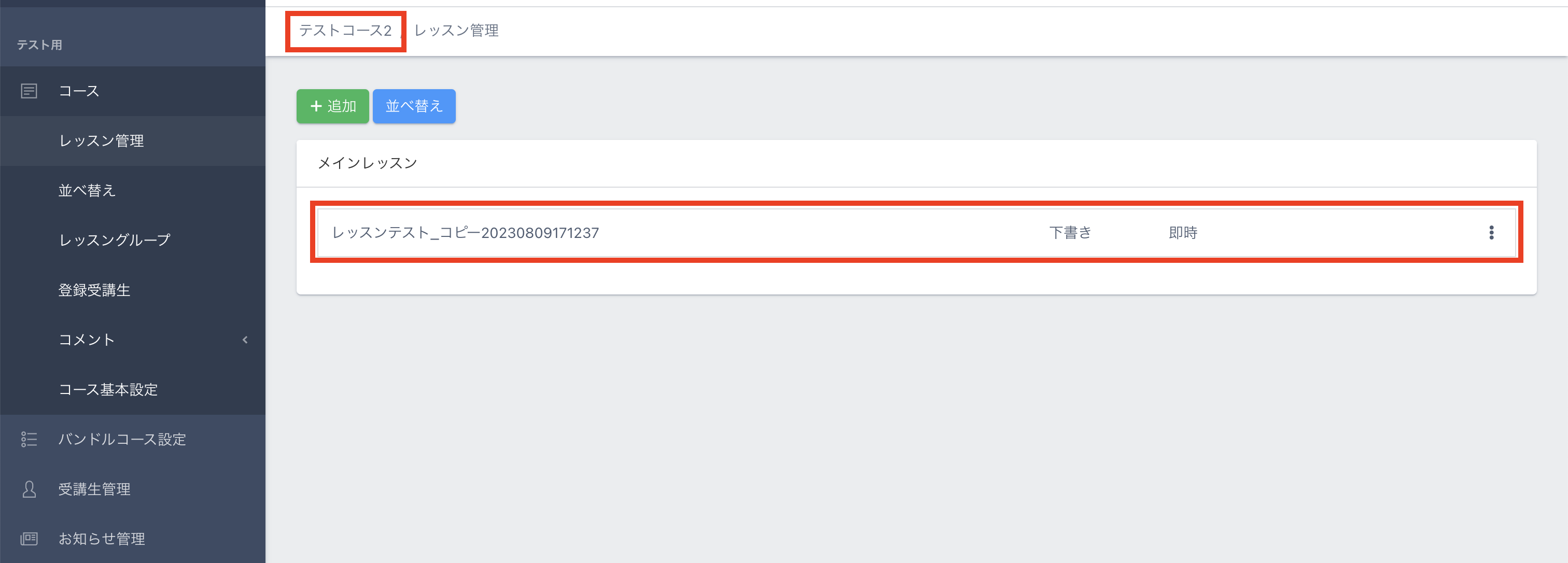Click the メインレッスン section header

367,163
